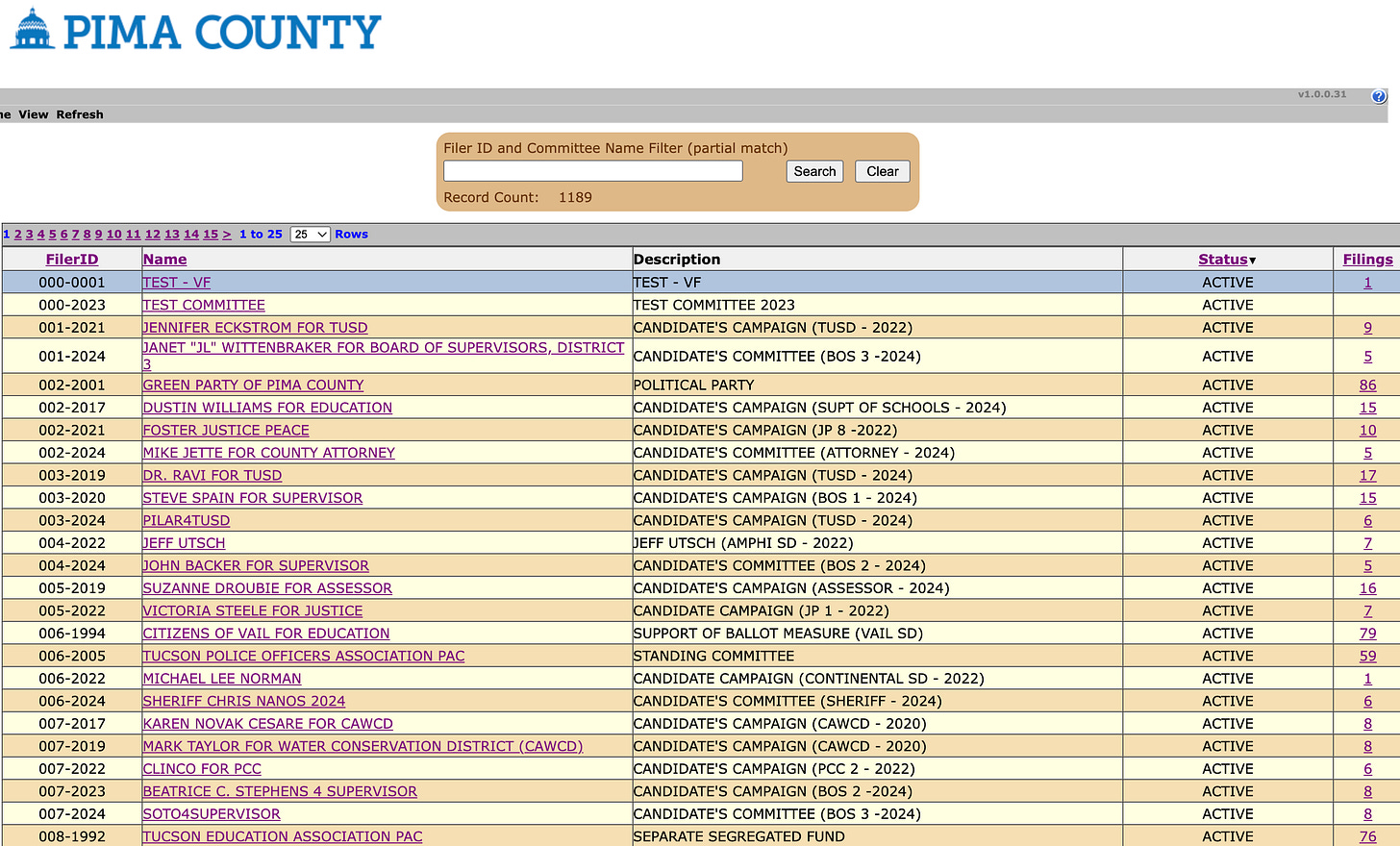The width and height of the screenshot is (1400, 846).
Task: Open CITIZENS OF VAIL FOR EDUCATION link
Action: (x=266, y=634)
